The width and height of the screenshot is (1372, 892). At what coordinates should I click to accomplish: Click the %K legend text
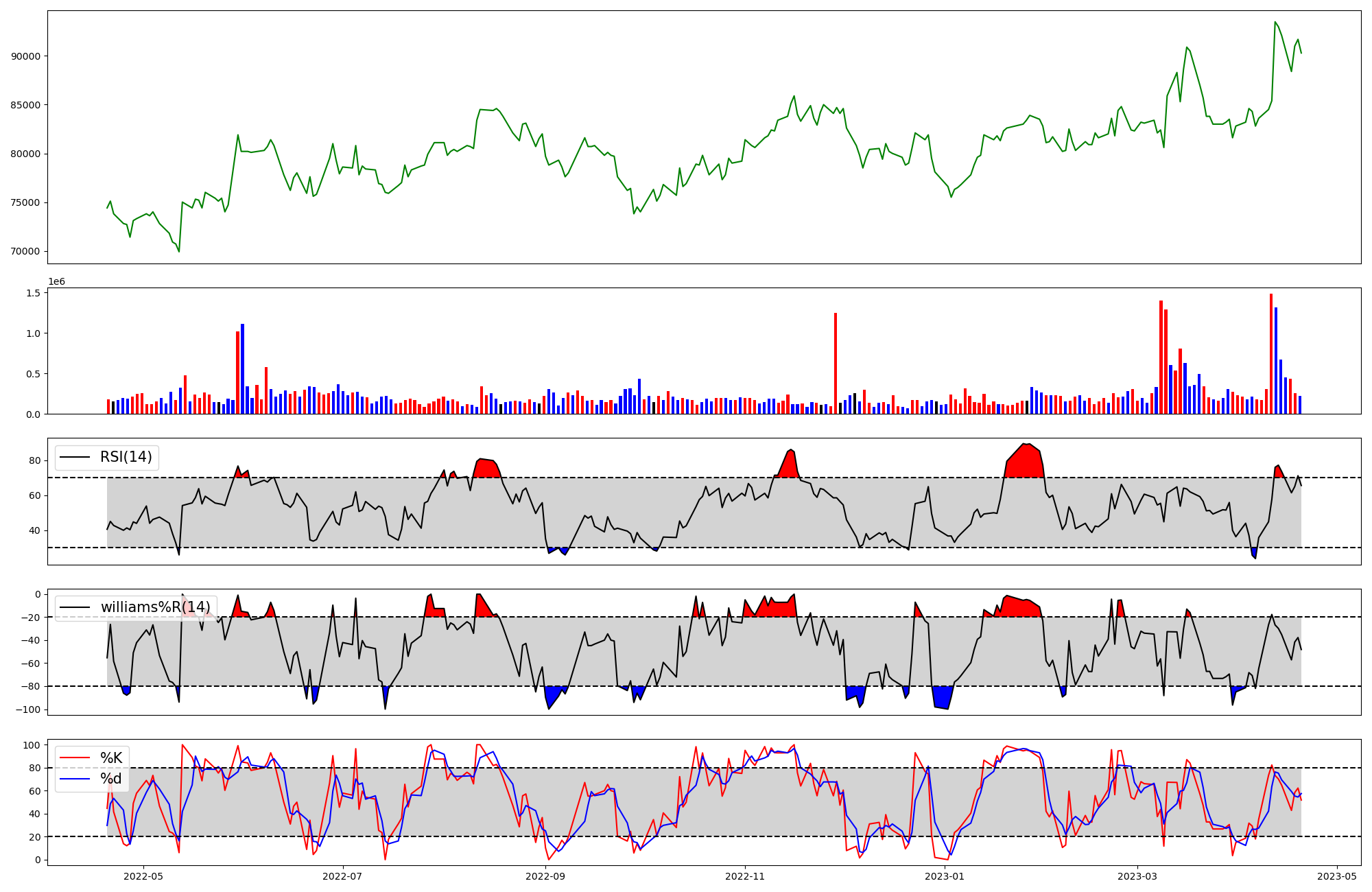[x=111, y=758]
